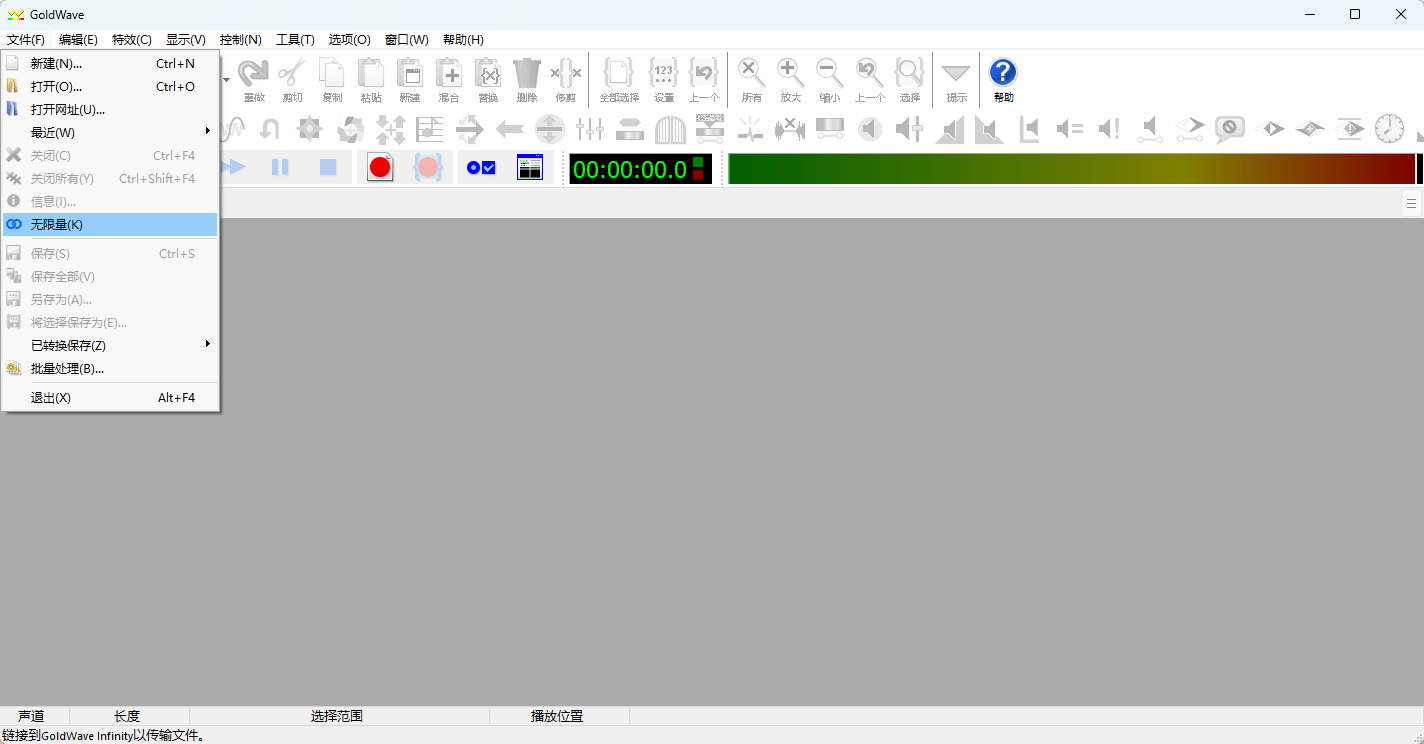Screen dimensions: 1424x744
Task: Click the speaker-with-slider volume effect icon
Action: pyautogui.click(x=910, y=129)
